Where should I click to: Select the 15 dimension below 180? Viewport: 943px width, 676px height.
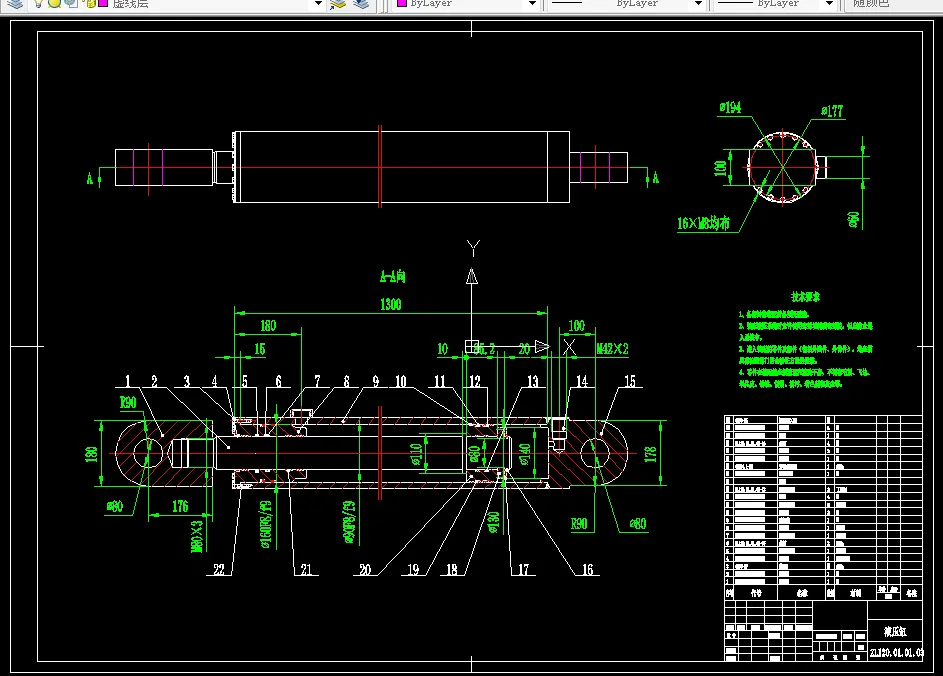260,349
